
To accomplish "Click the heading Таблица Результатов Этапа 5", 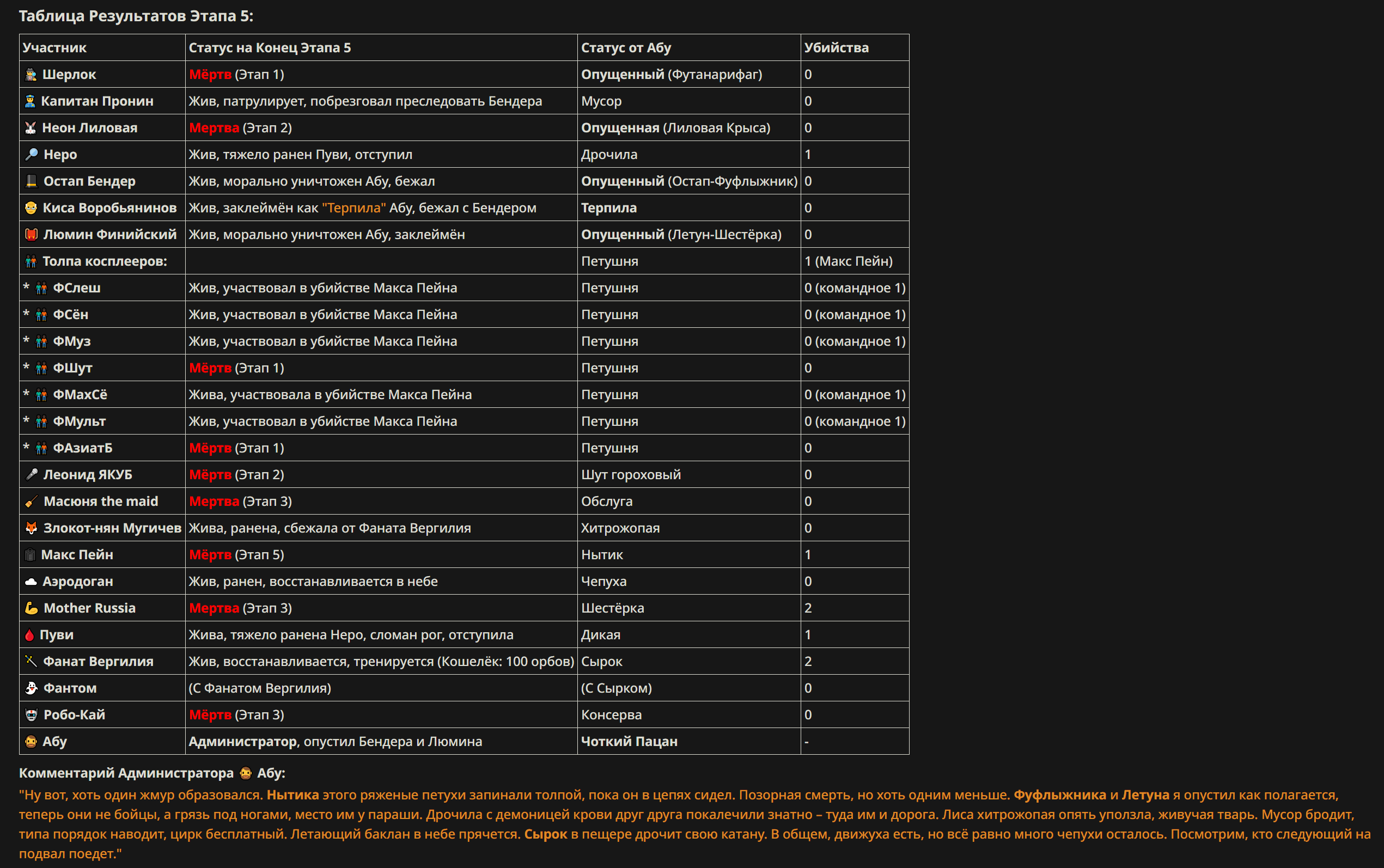I will coord(136,16).
